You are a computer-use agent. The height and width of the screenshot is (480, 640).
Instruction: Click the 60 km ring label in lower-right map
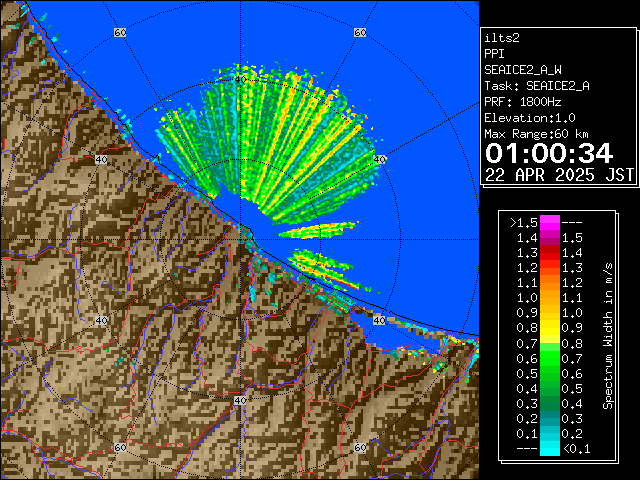pyautogui.click(x=360, y=447)
